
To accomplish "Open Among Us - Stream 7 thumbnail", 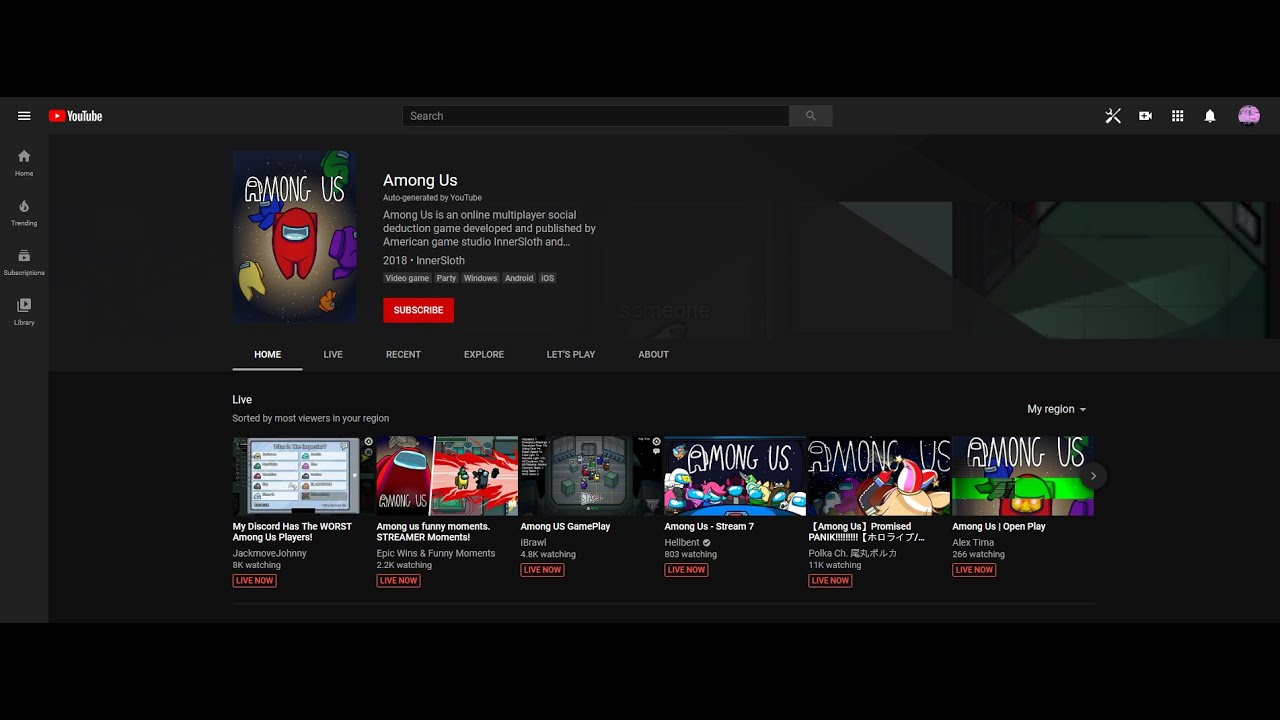I will [x=735, y=476].
